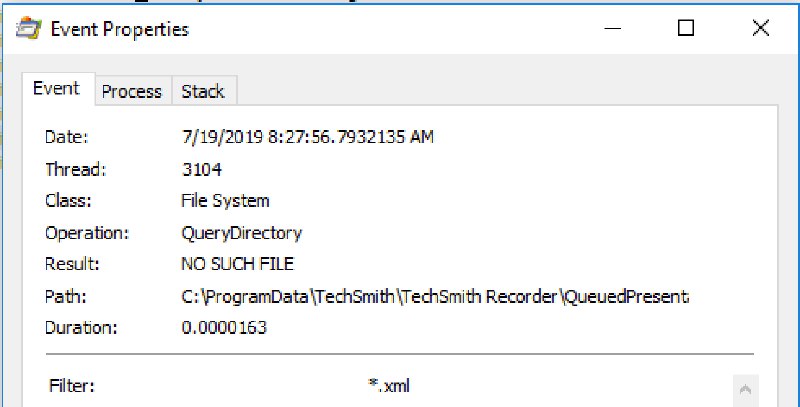The image size is (800, 407).
Task: Close the Event Properties dialog
Action: pos(761,28)
